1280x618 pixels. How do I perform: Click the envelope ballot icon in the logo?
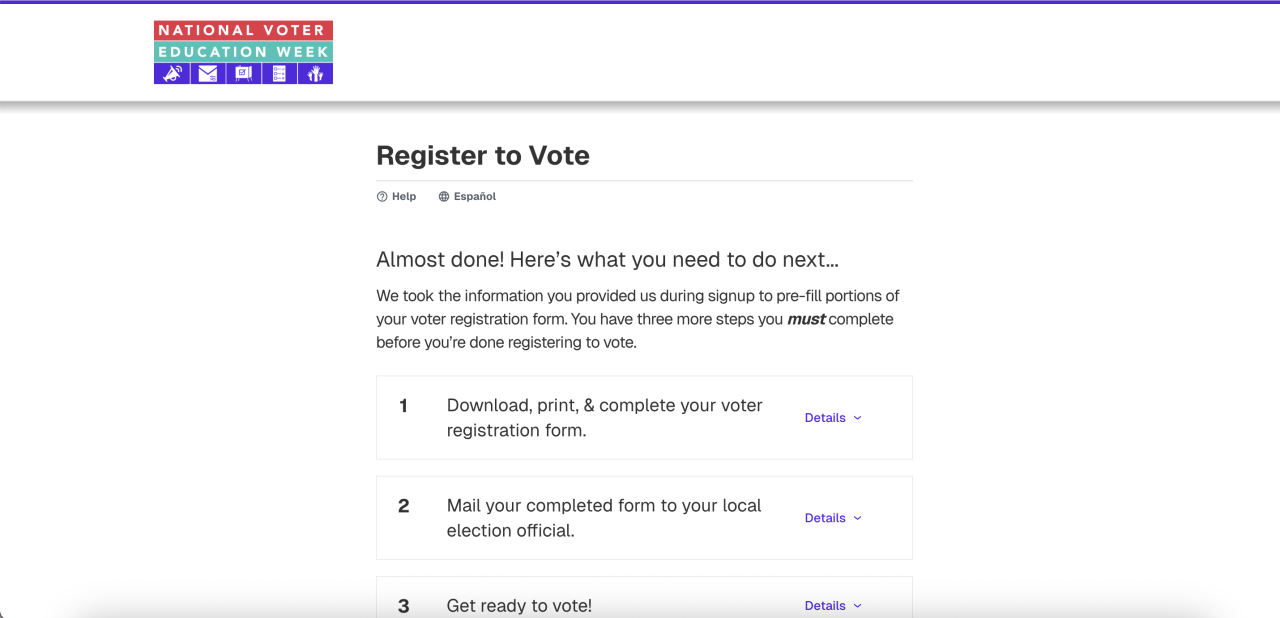click(x=208, y=73)
